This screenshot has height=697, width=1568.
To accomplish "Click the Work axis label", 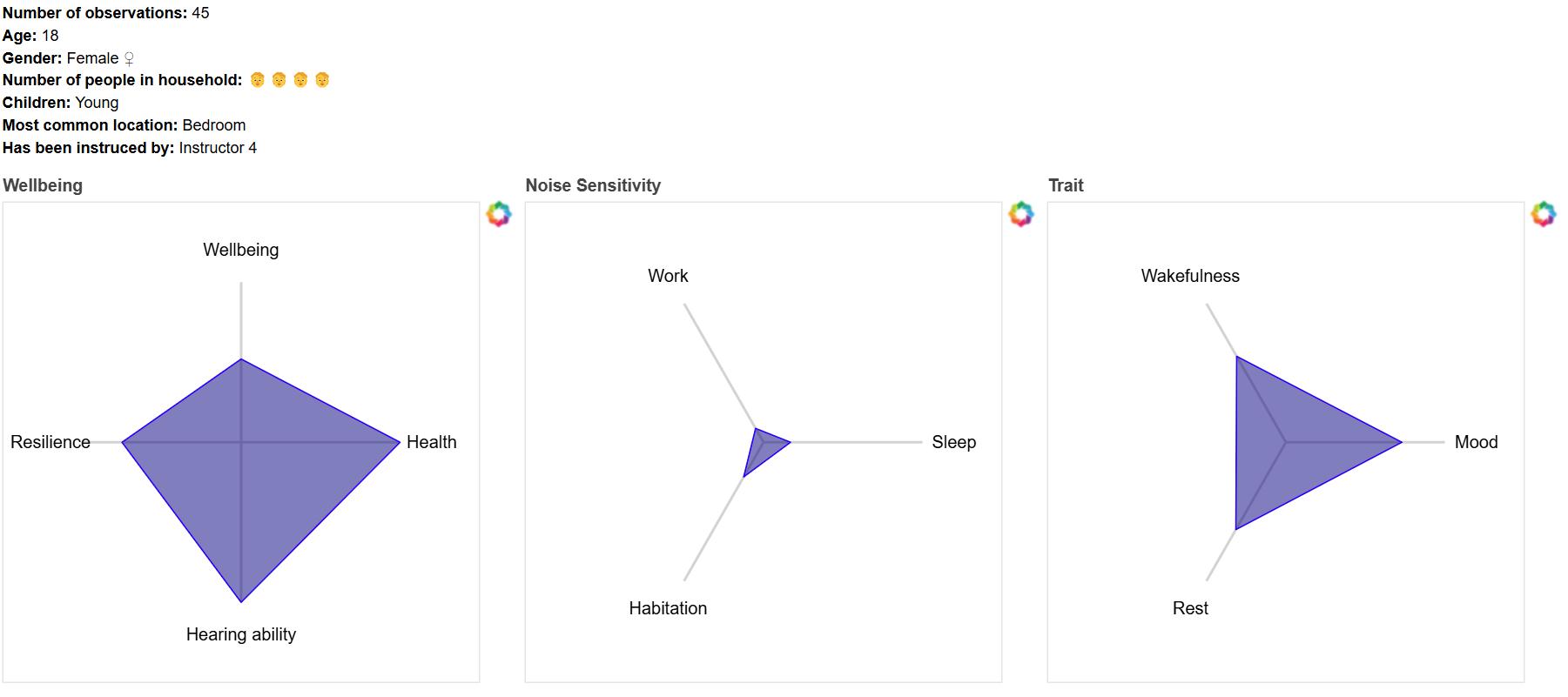I will (x=668, y=276).
